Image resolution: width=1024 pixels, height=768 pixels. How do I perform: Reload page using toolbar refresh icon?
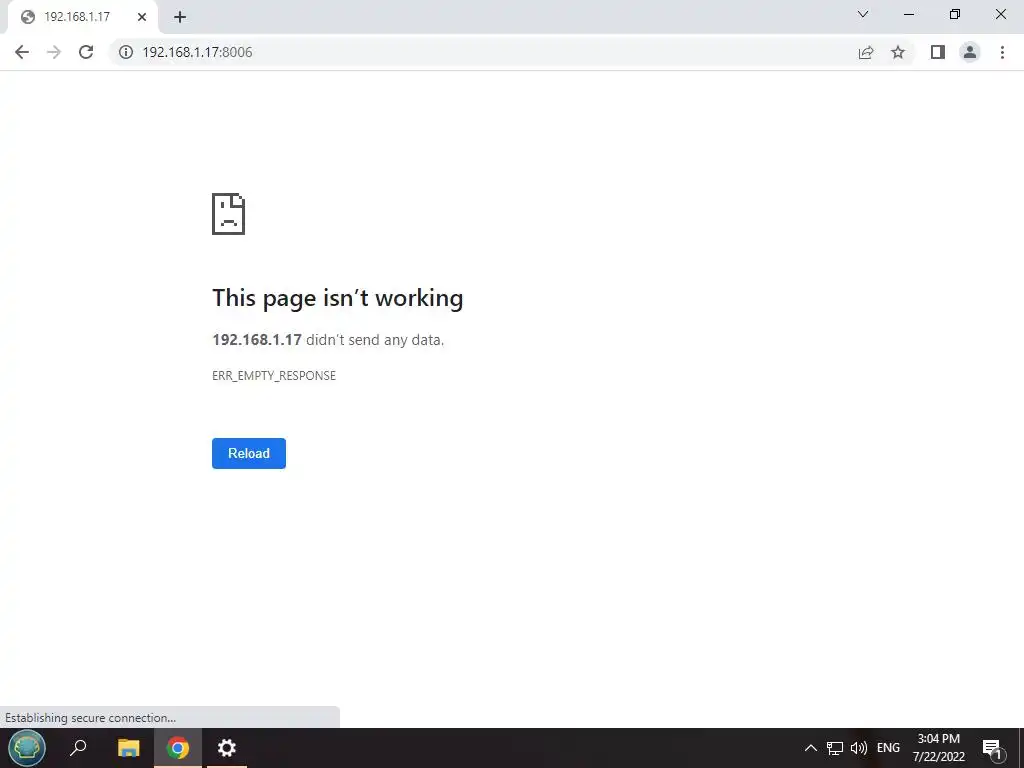click(x=86, y=52)
